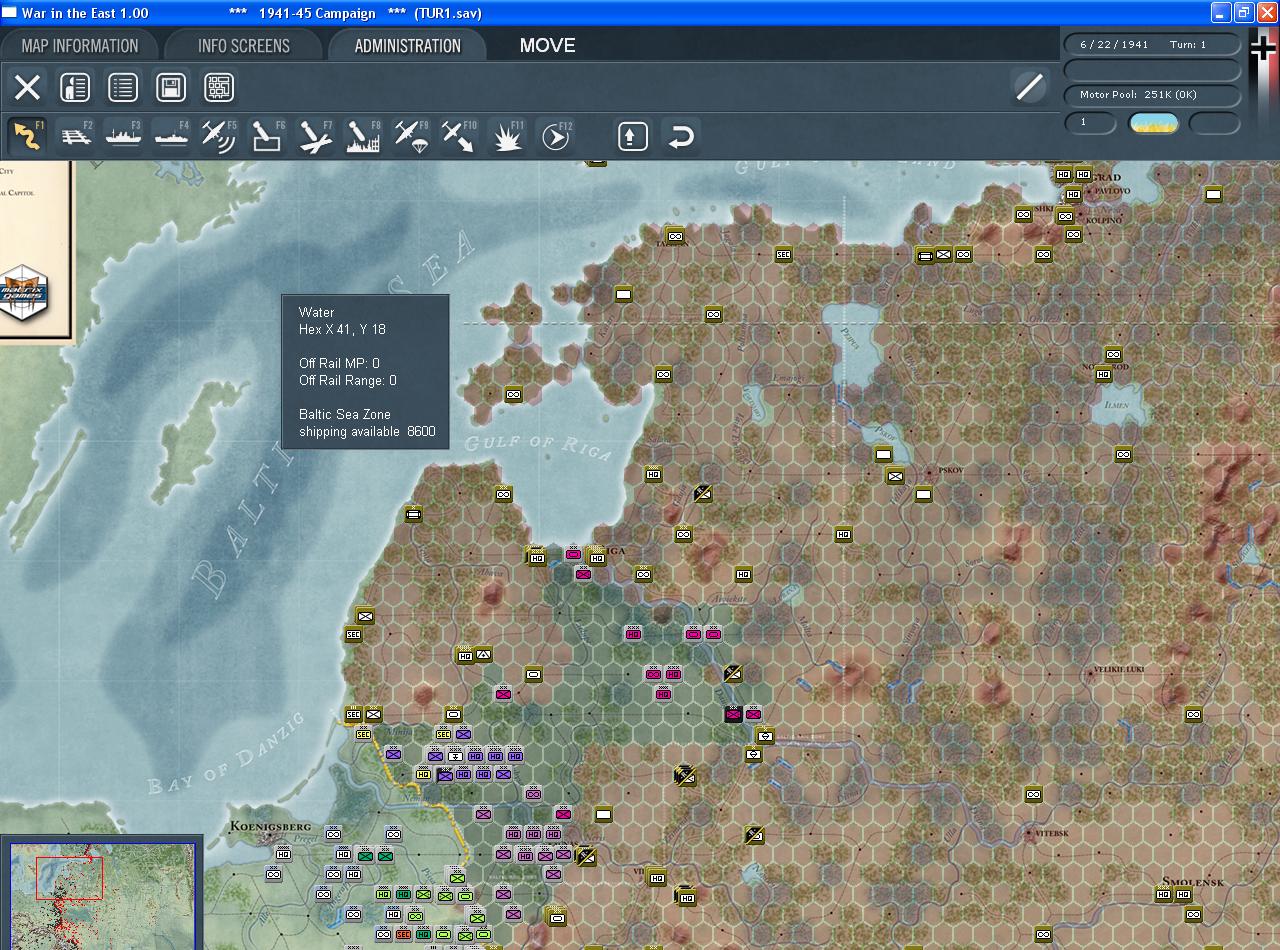The image size is (1280, 950).
Task: Open the MAP INFORMATION tab
Action: 80,46
